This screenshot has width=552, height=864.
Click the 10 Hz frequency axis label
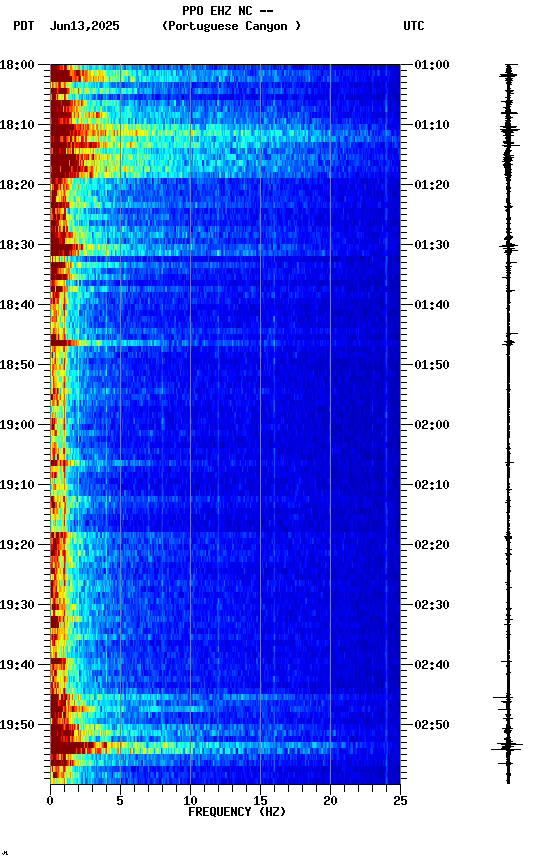pos(190,801)
